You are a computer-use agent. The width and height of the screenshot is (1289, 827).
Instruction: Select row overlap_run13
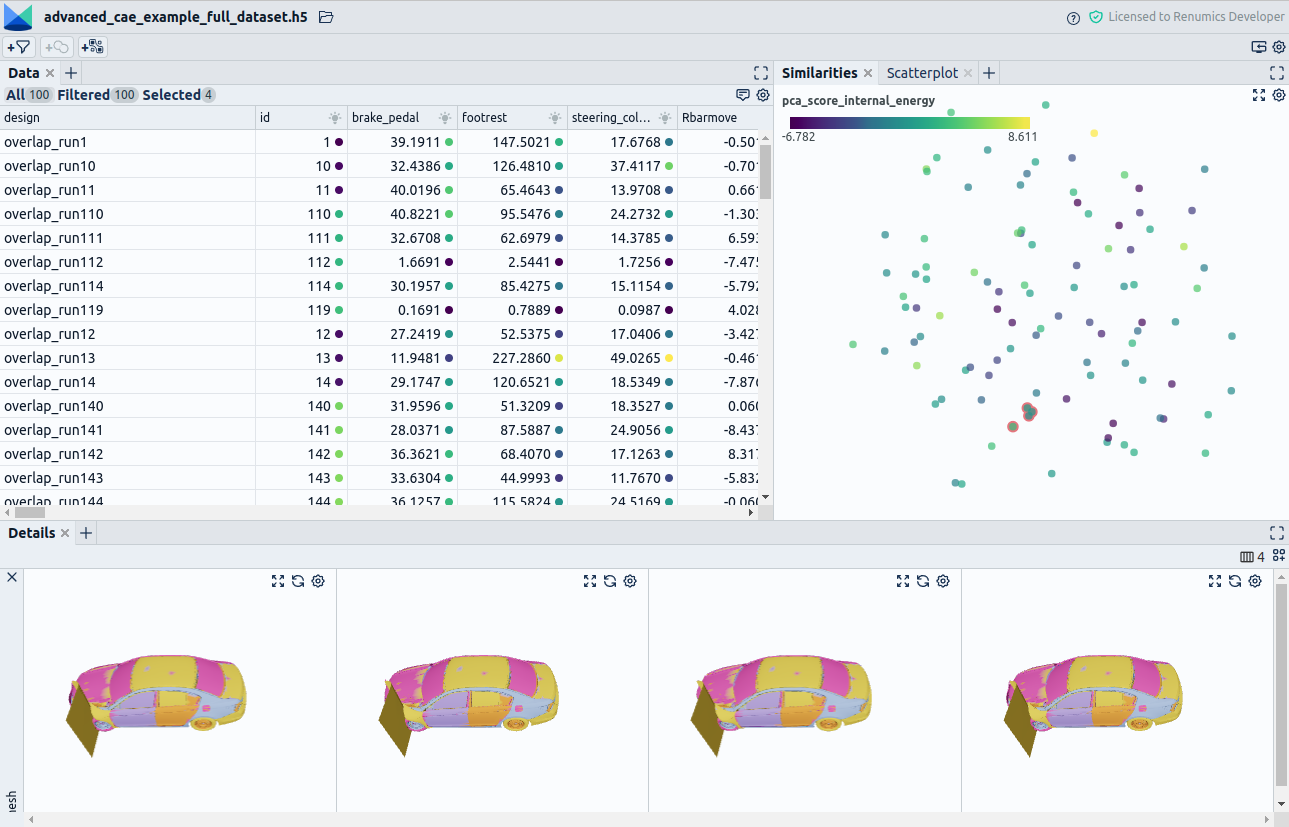coord(380,358)
